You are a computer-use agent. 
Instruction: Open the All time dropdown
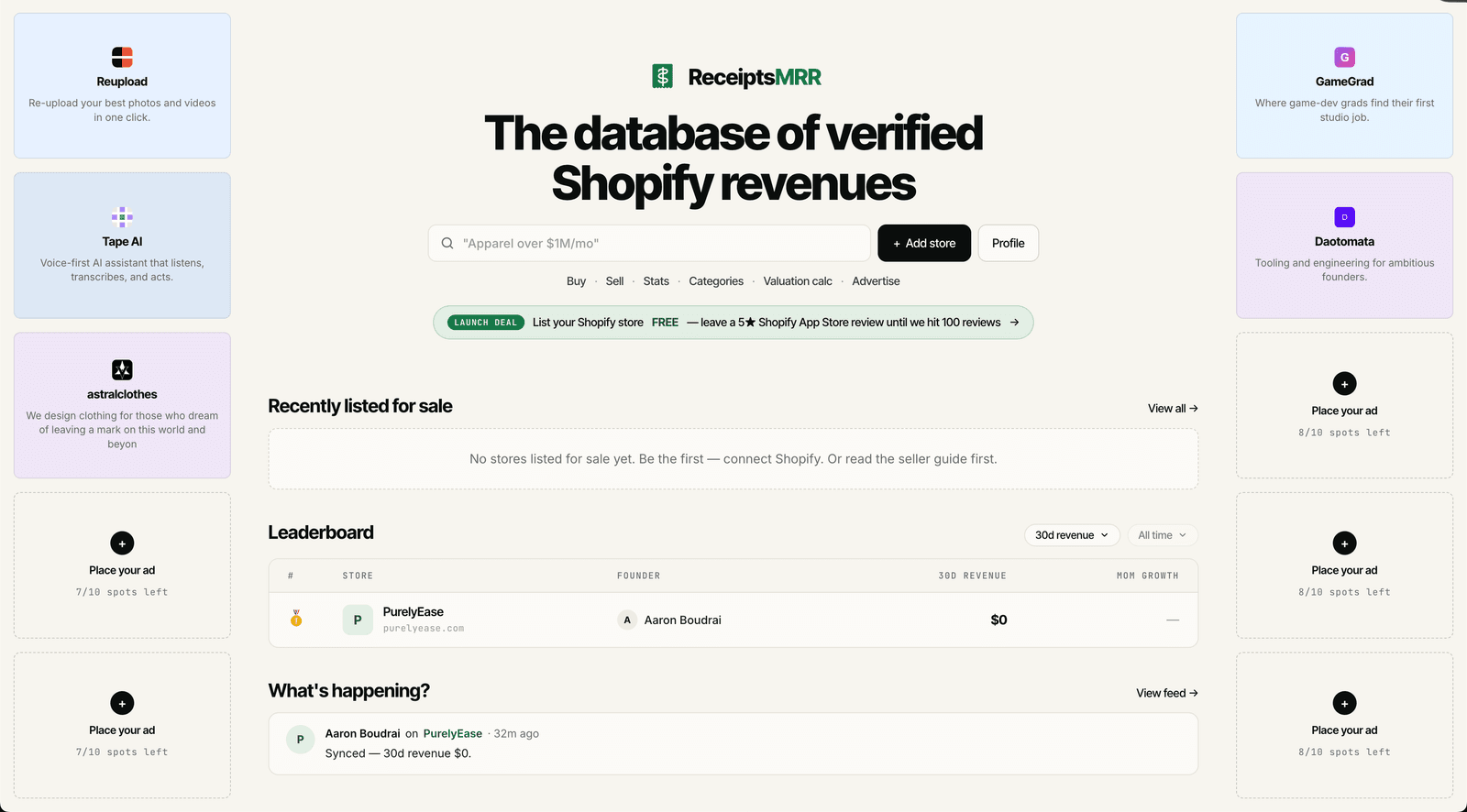(x=1162, y=535)
